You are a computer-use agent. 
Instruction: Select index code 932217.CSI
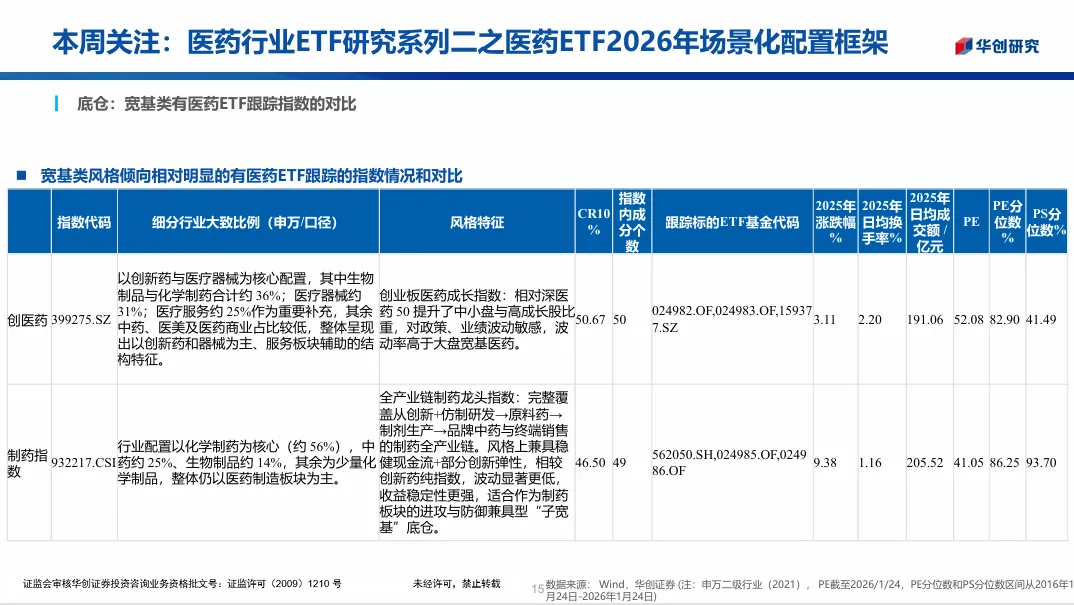pos(84,463)
